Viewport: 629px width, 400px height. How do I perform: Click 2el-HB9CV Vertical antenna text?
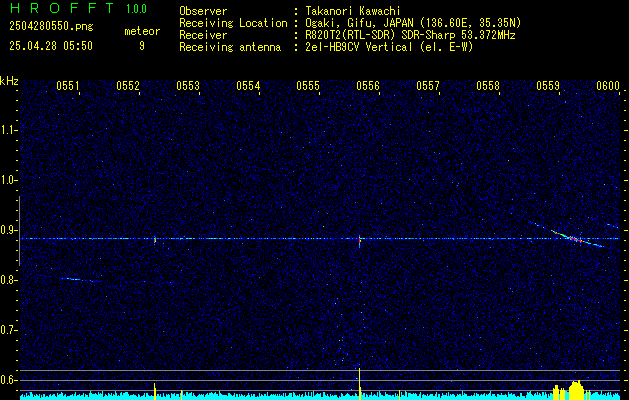click(x=390, y=47)
